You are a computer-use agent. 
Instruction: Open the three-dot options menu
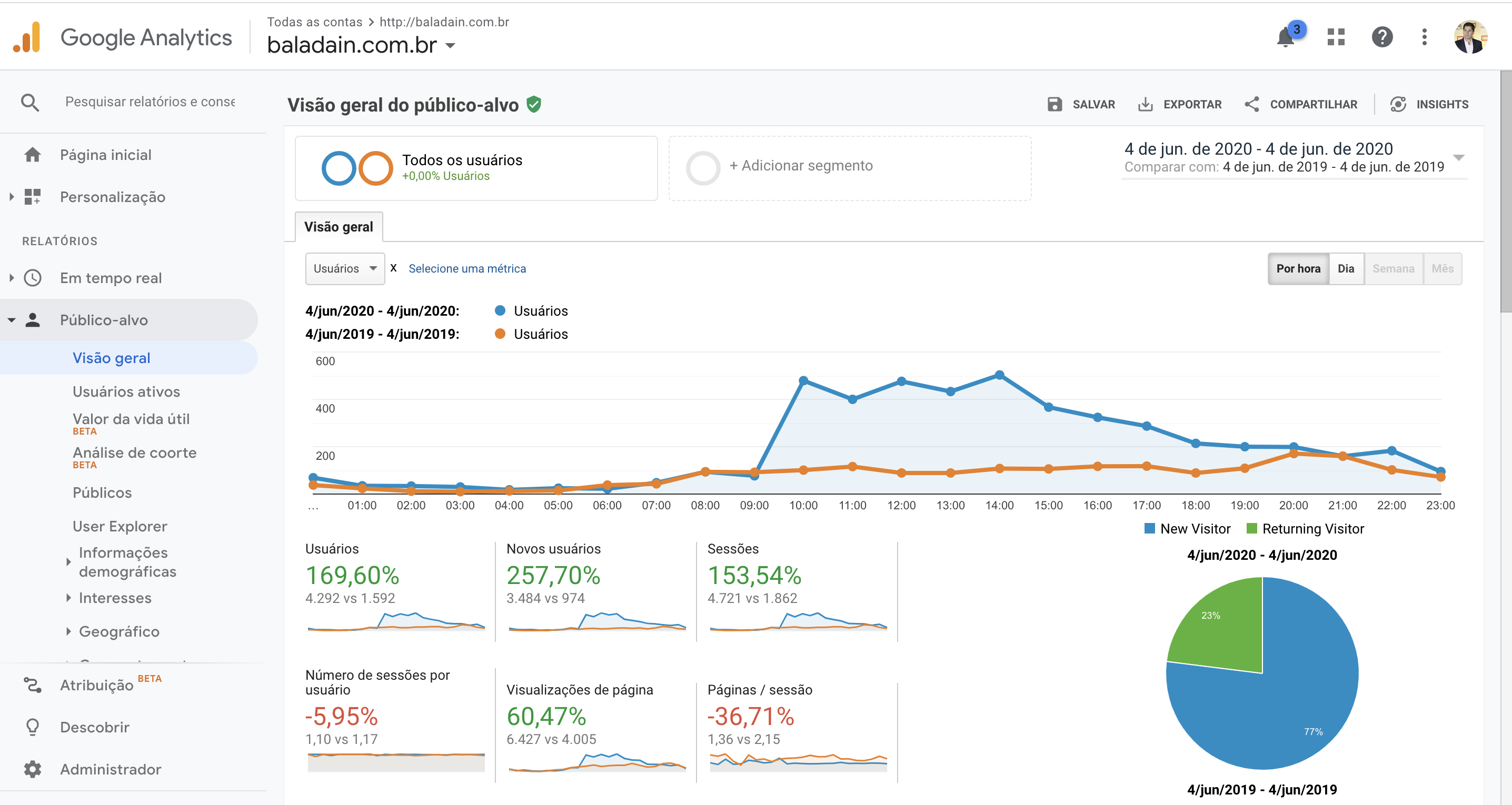[x=1424, y=37]
